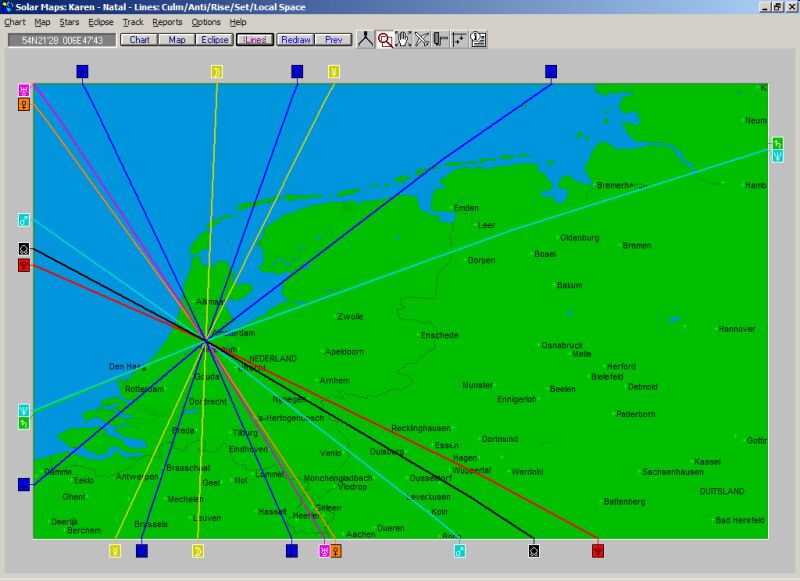Click the cyan Mars marker on left edge
800x581 pixels.
pos(24,220)
